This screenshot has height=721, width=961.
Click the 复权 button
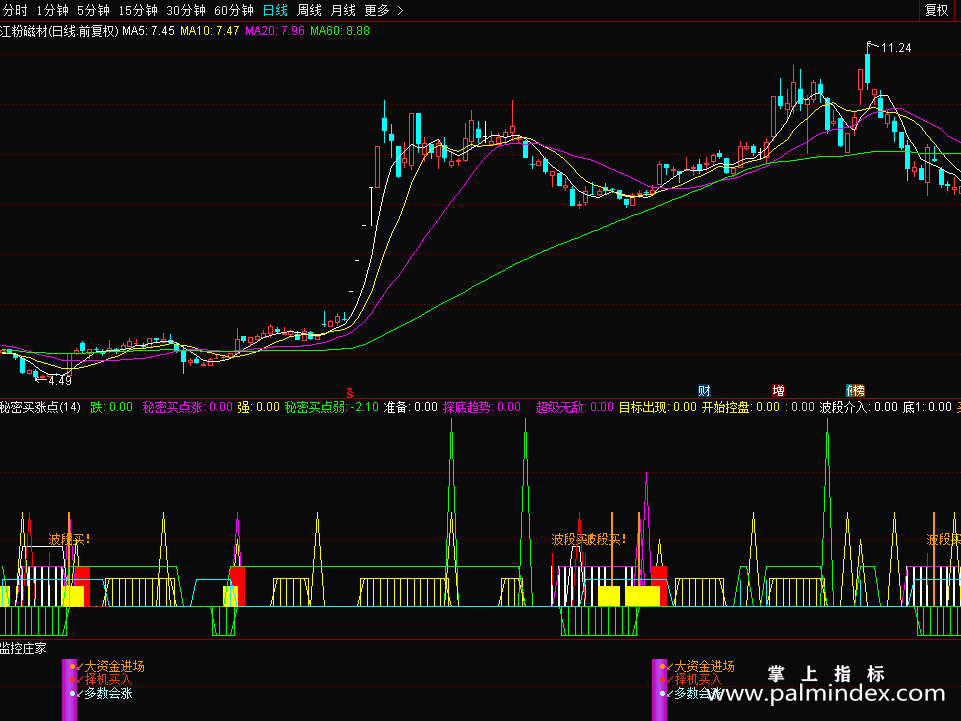tap(936, 10)
